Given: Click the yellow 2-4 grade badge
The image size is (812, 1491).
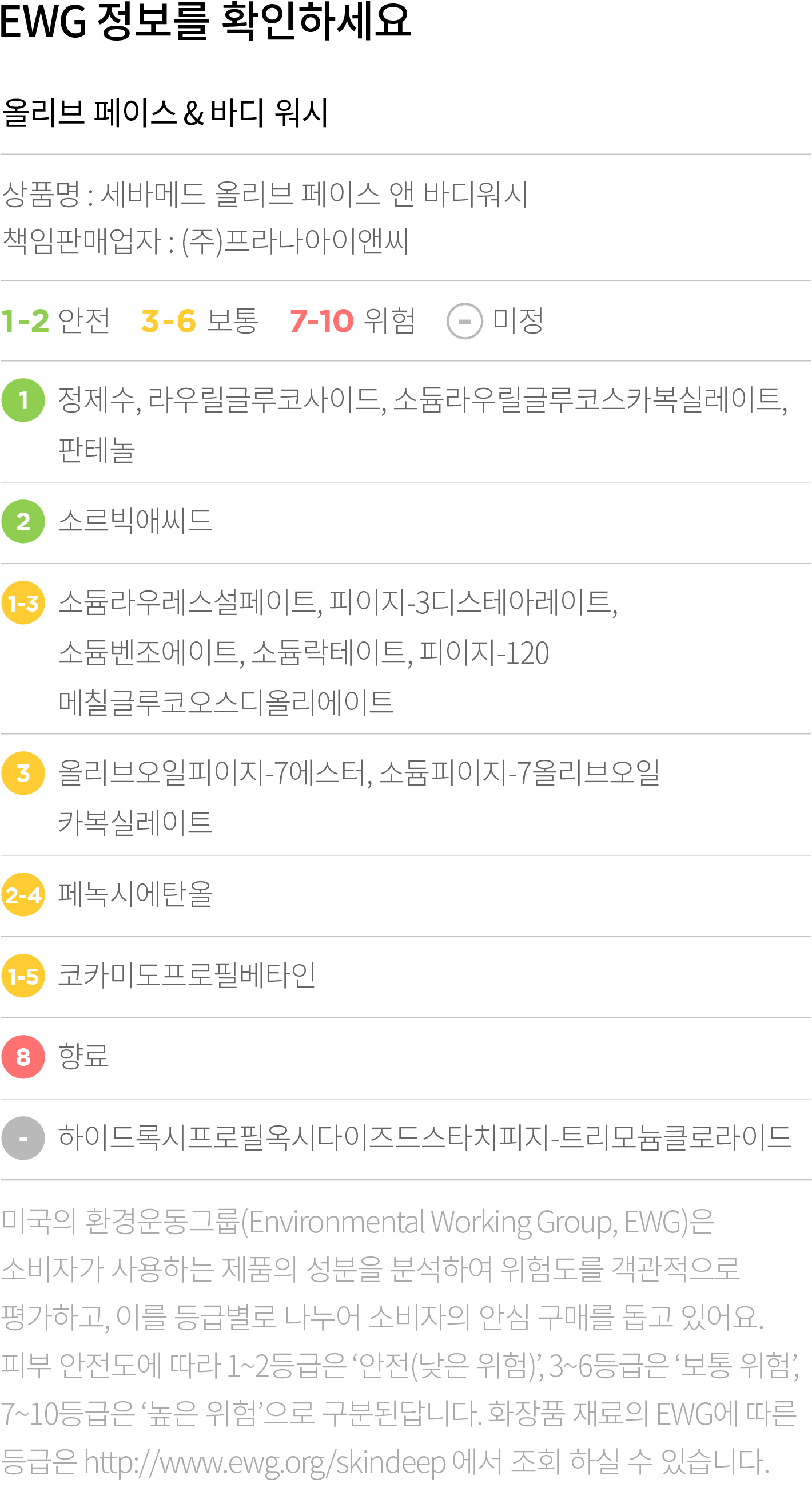Looking at the screenshot, I should click(x=23, y=895).
